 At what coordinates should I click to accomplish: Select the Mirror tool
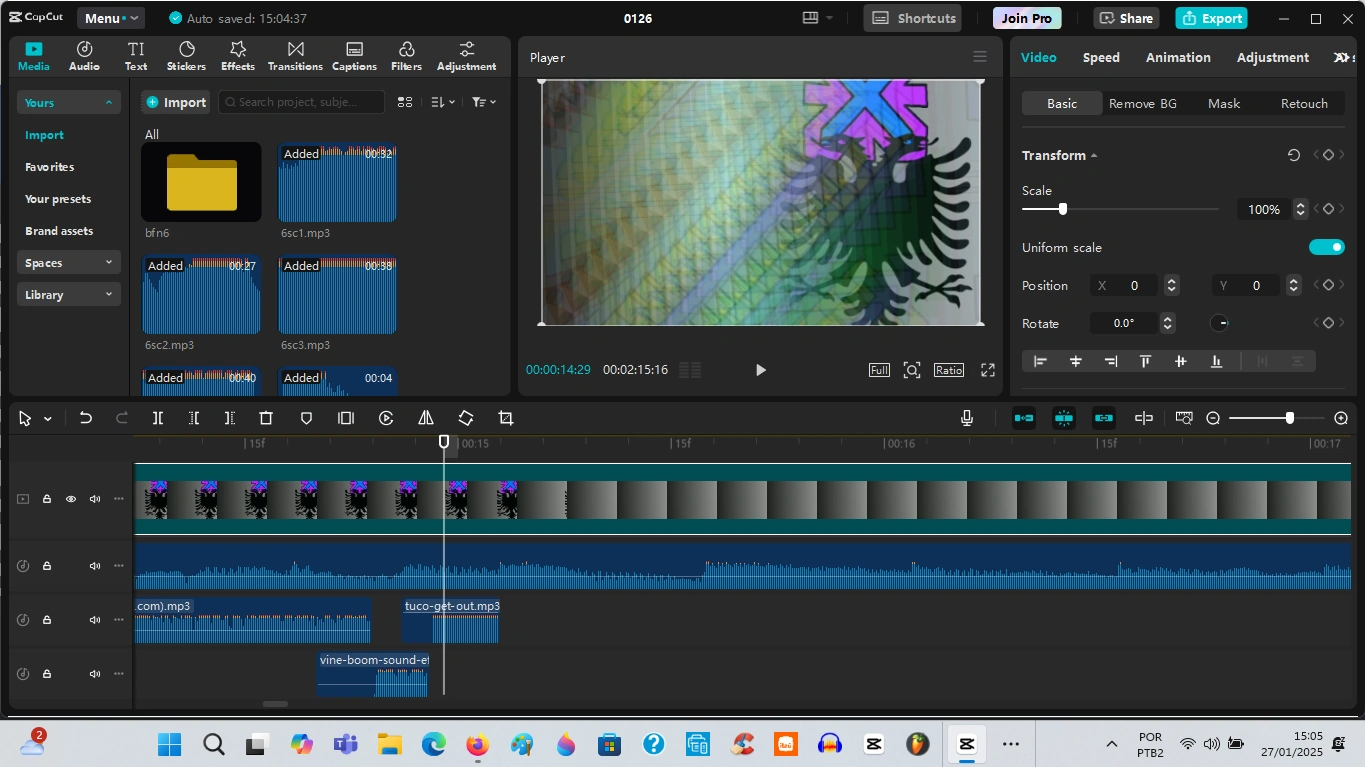coord(425,418)
